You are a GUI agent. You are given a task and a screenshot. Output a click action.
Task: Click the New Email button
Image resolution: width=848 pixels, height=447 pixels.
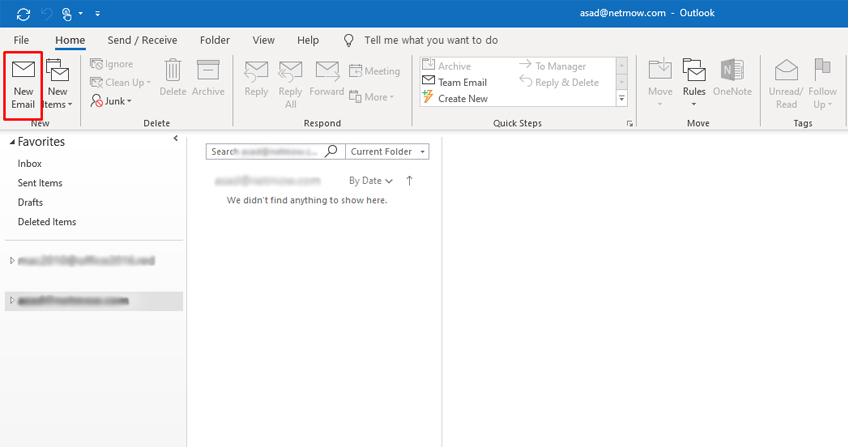pos(23,85)
